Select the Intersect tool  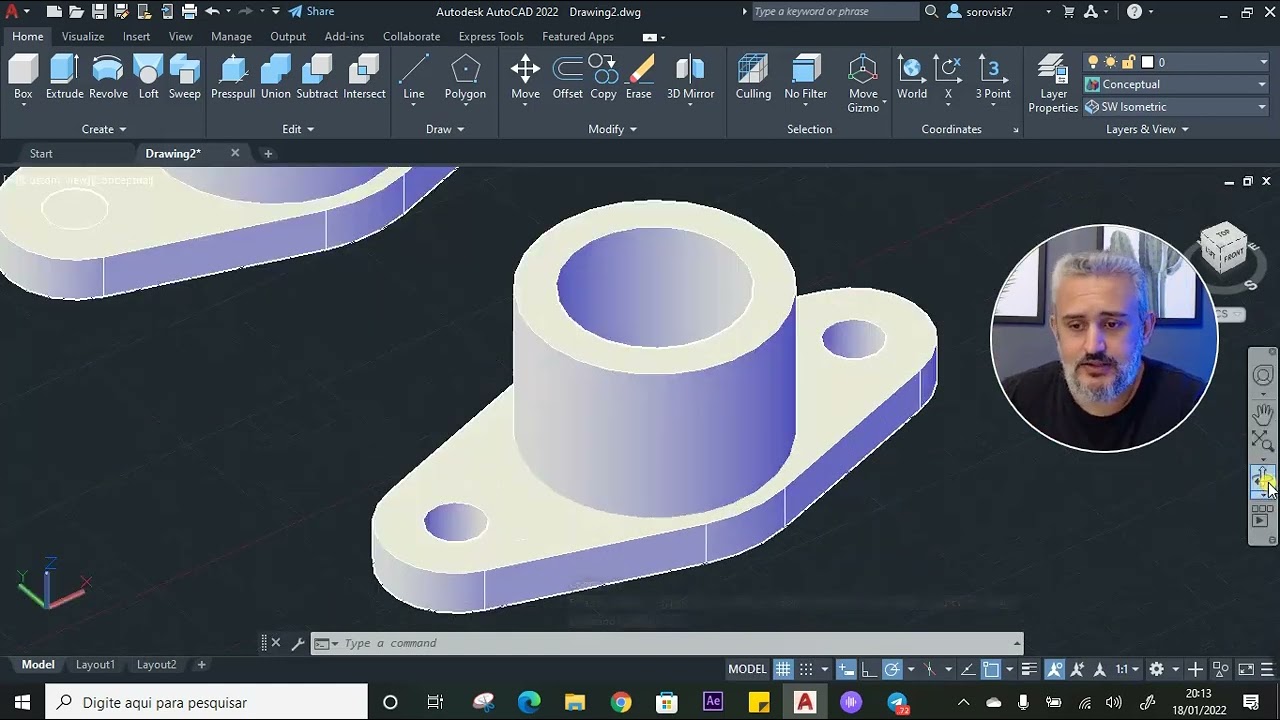pyautogui.click(x=364, y=78)
